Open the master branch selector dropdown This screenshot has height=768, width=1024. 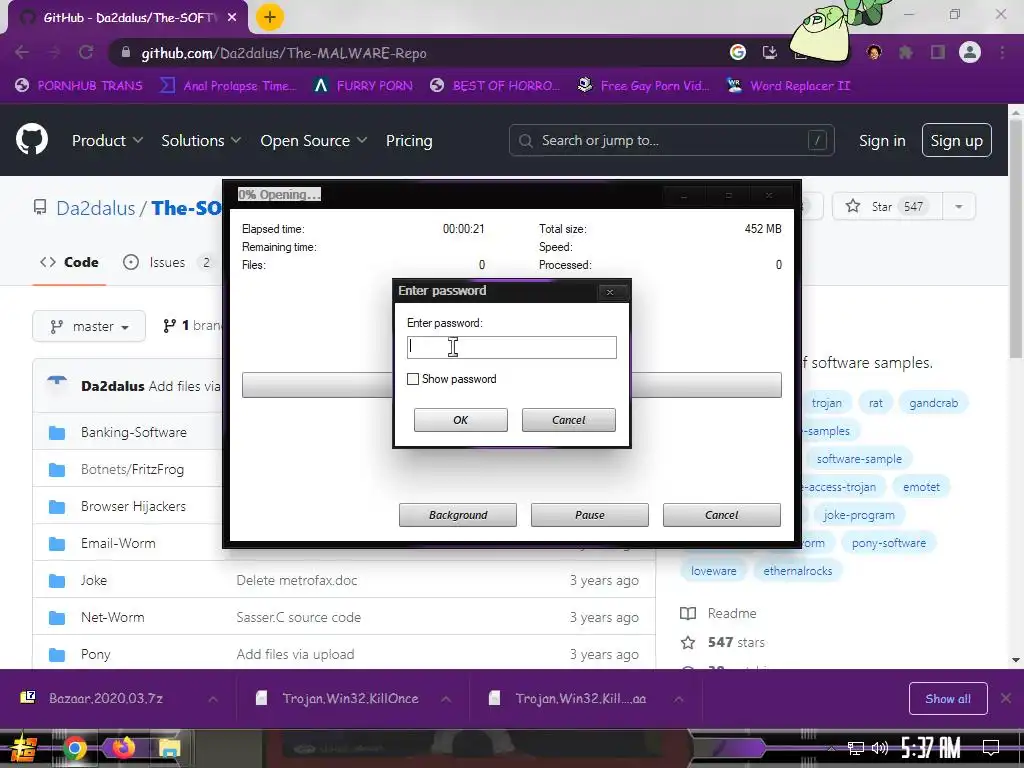click(89, 326)
